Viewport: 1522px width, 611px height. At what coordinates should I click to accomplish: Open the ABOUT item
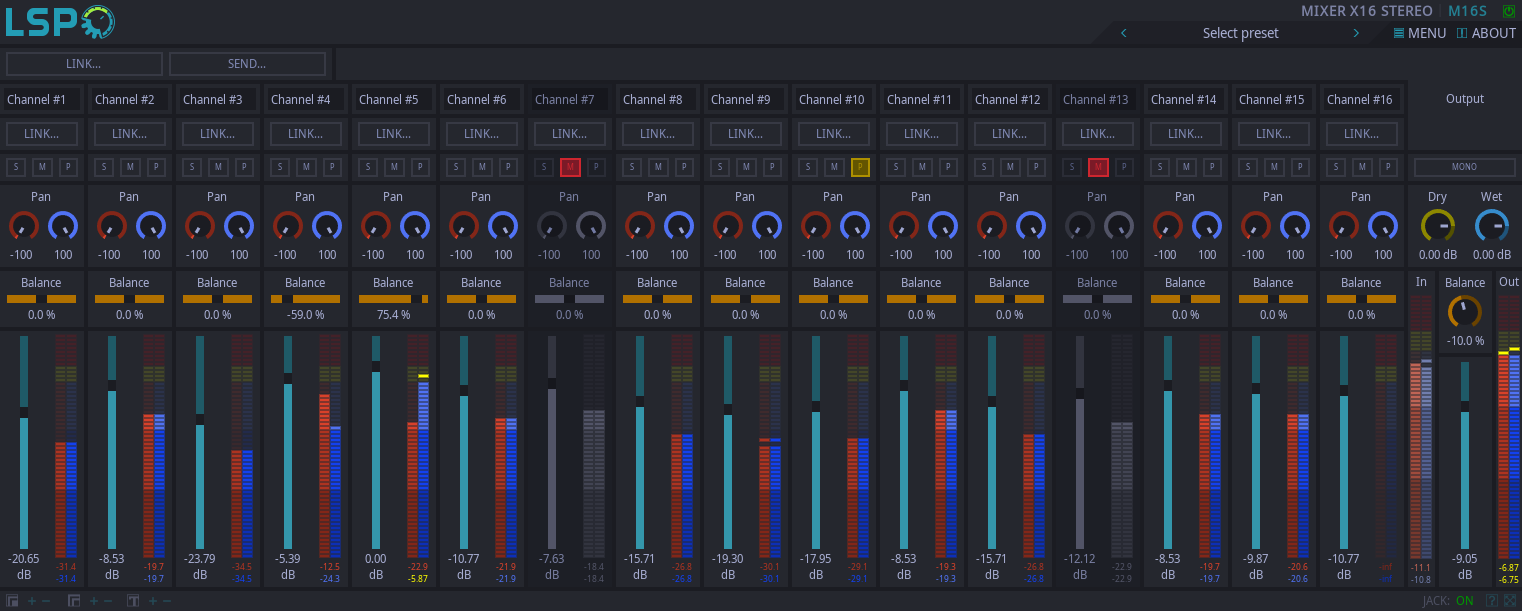pos(1487,33)
